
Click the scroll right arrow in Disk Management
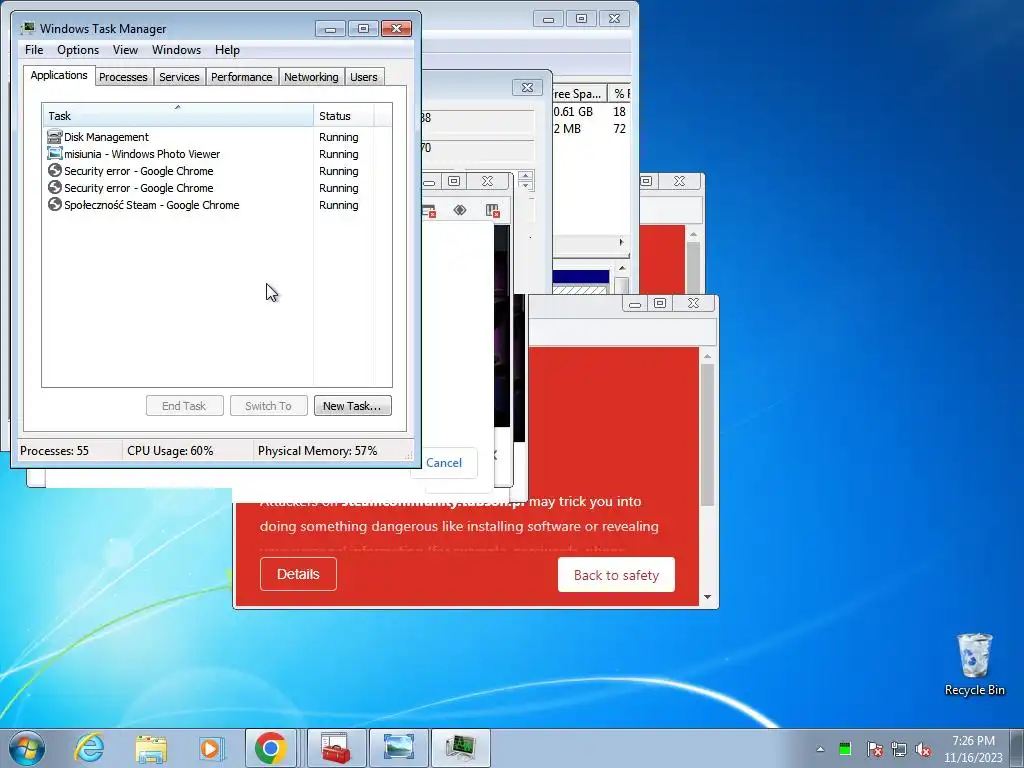pyautogui.click(x=621, y=242)
